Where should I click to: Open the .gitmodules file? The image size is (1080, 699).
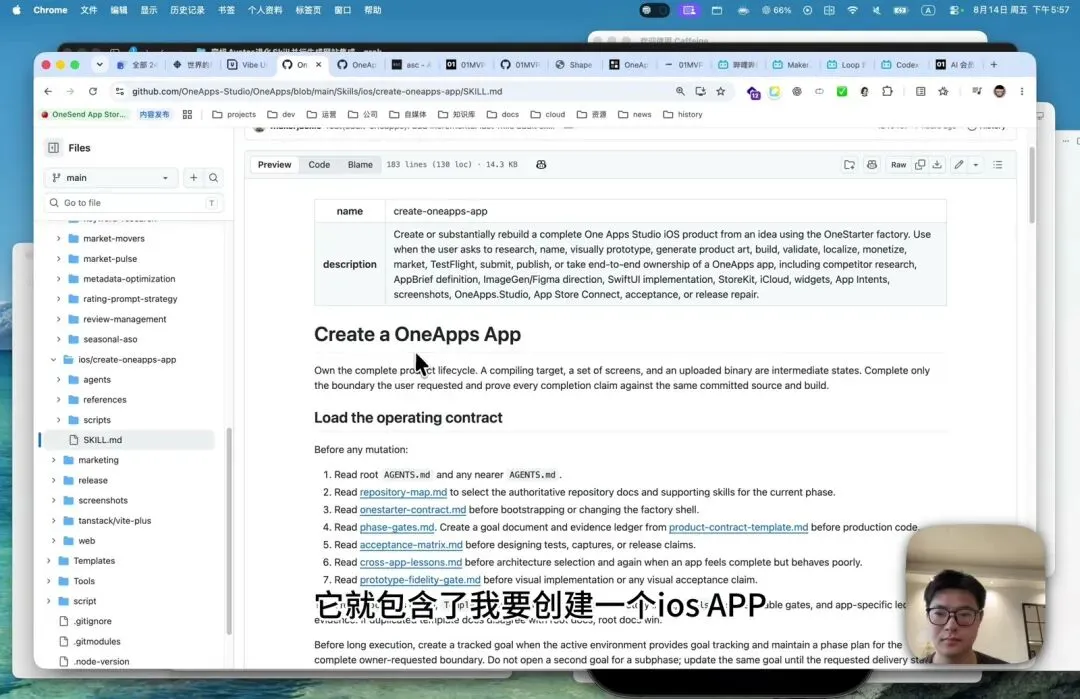(x=96, y=641)
